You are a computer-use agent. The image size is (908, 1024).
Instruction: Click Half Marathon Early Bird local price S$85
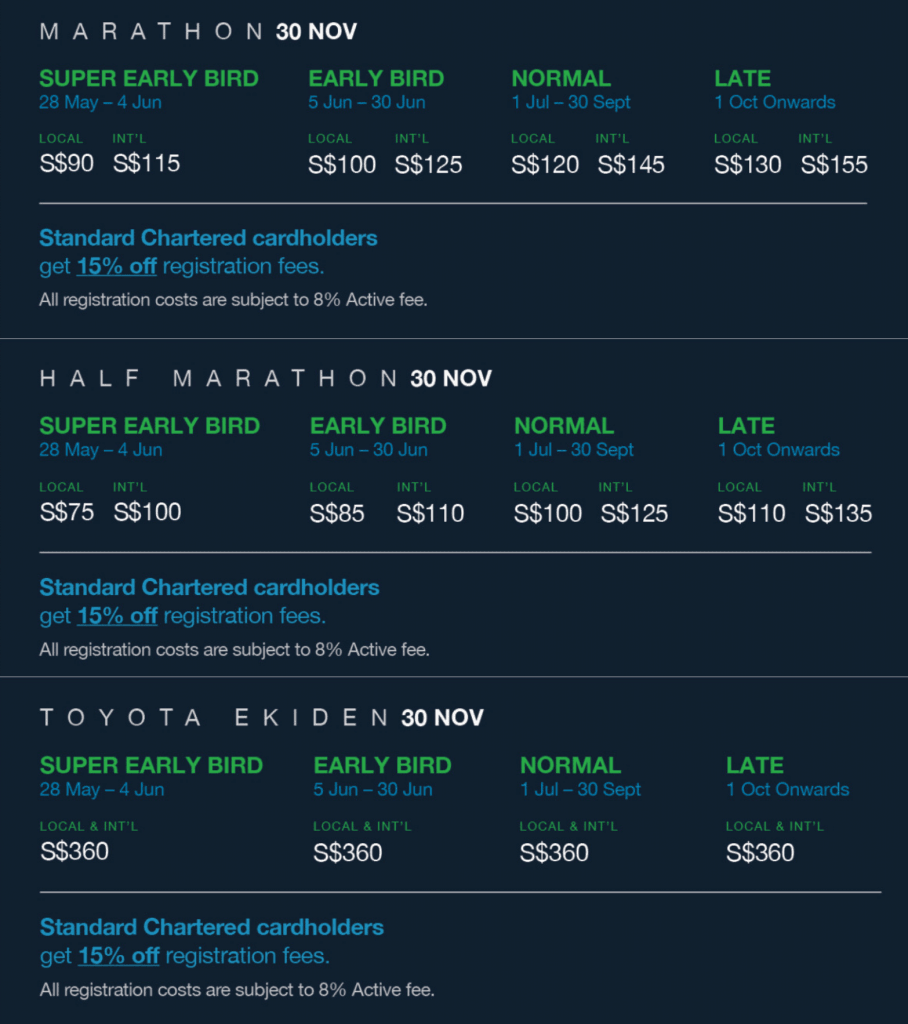coord(337,513)
